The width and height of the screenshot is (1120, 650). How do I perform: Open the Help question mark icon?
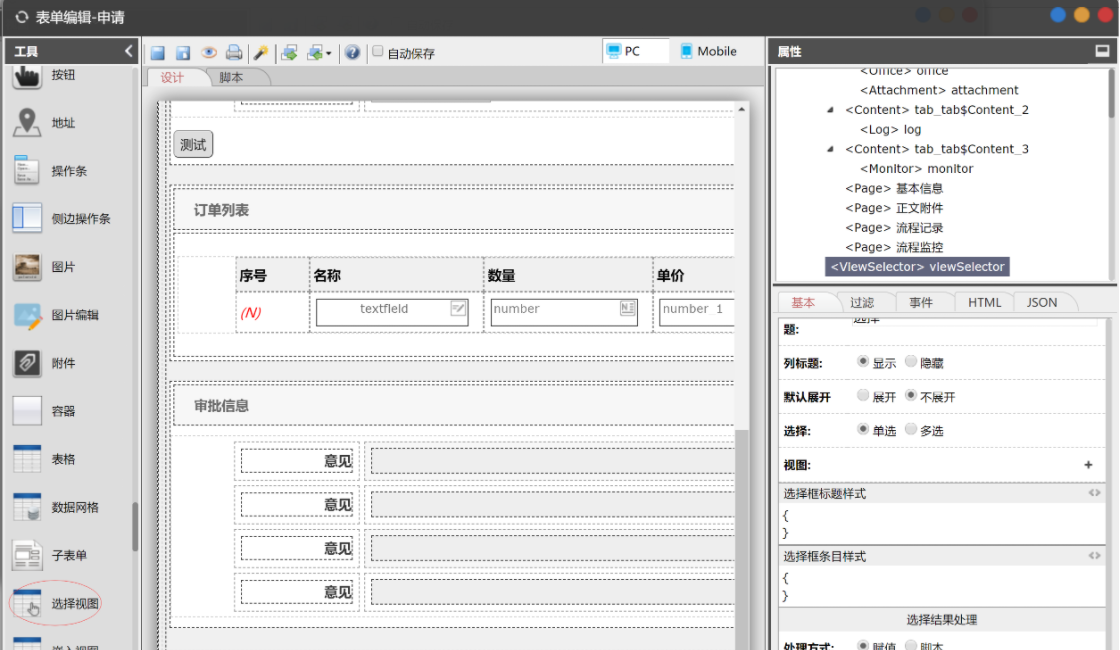pyautogui.click(x=352, y=53)
